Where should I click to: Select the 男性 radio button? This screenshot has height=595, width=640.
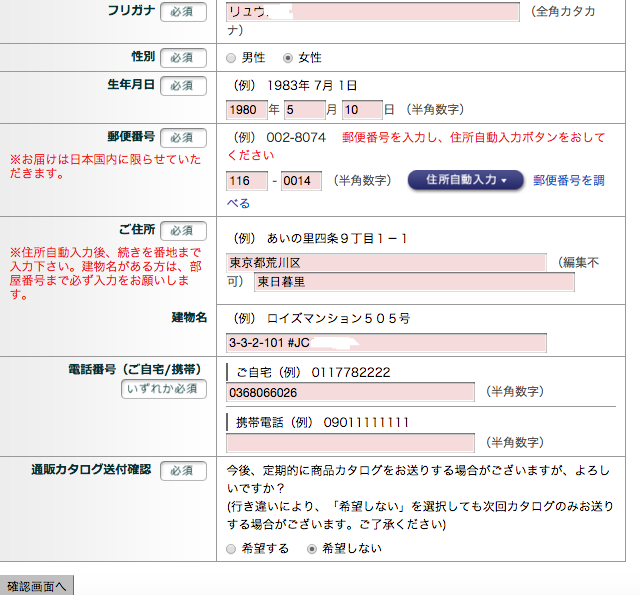click(231, 58)
